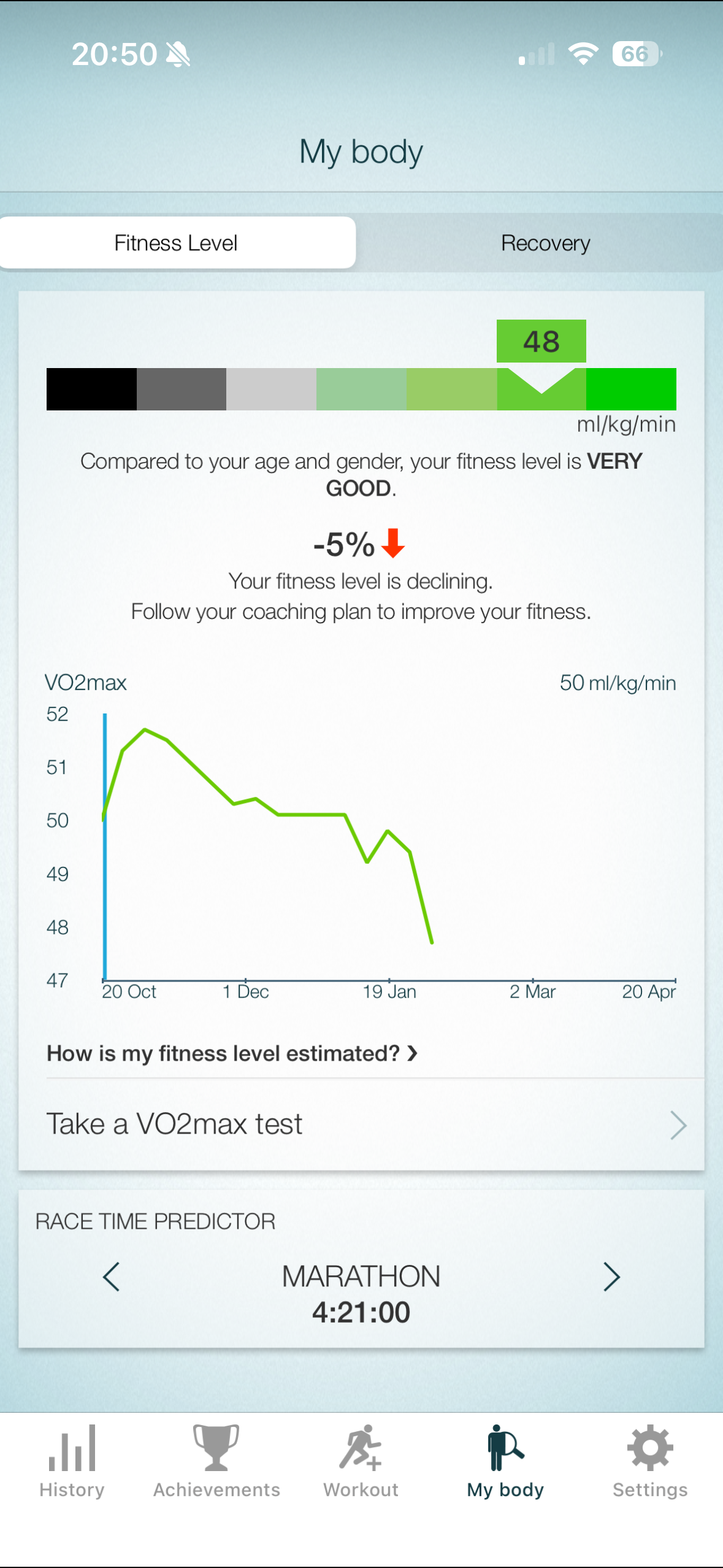
Task: Tap the battery level indicator
Action: click(x=636, y=54)
